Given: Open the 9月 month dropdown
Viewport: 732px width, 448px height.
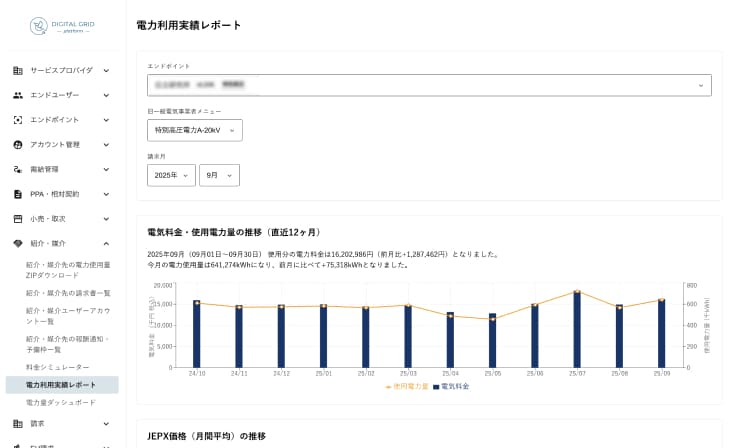Looking at the screenshot, I should tap(219, 175).
